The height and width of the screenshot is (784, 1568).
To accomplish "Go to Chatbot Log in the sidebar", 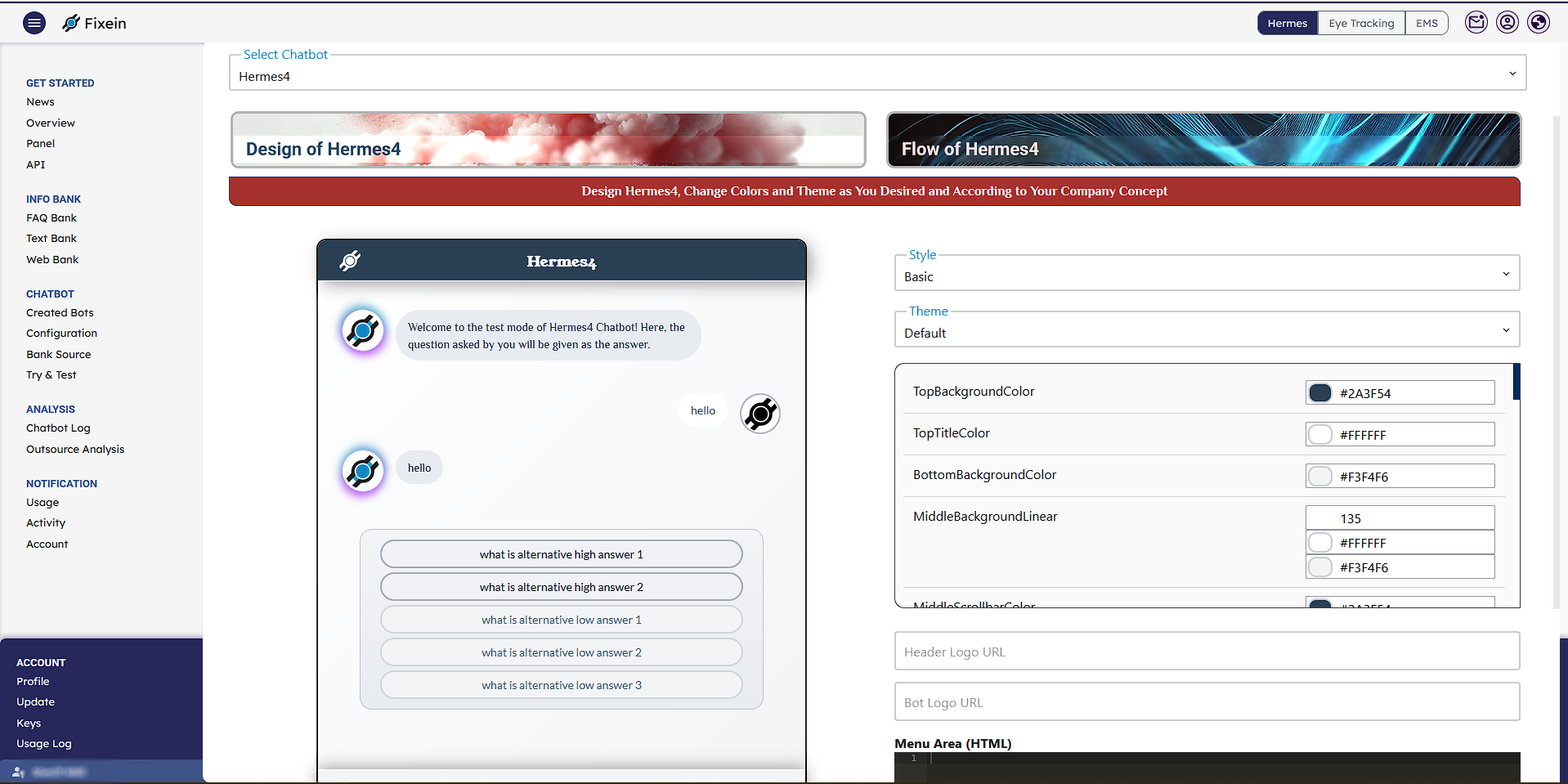I will pyautogui.click(x=58, y=428).
